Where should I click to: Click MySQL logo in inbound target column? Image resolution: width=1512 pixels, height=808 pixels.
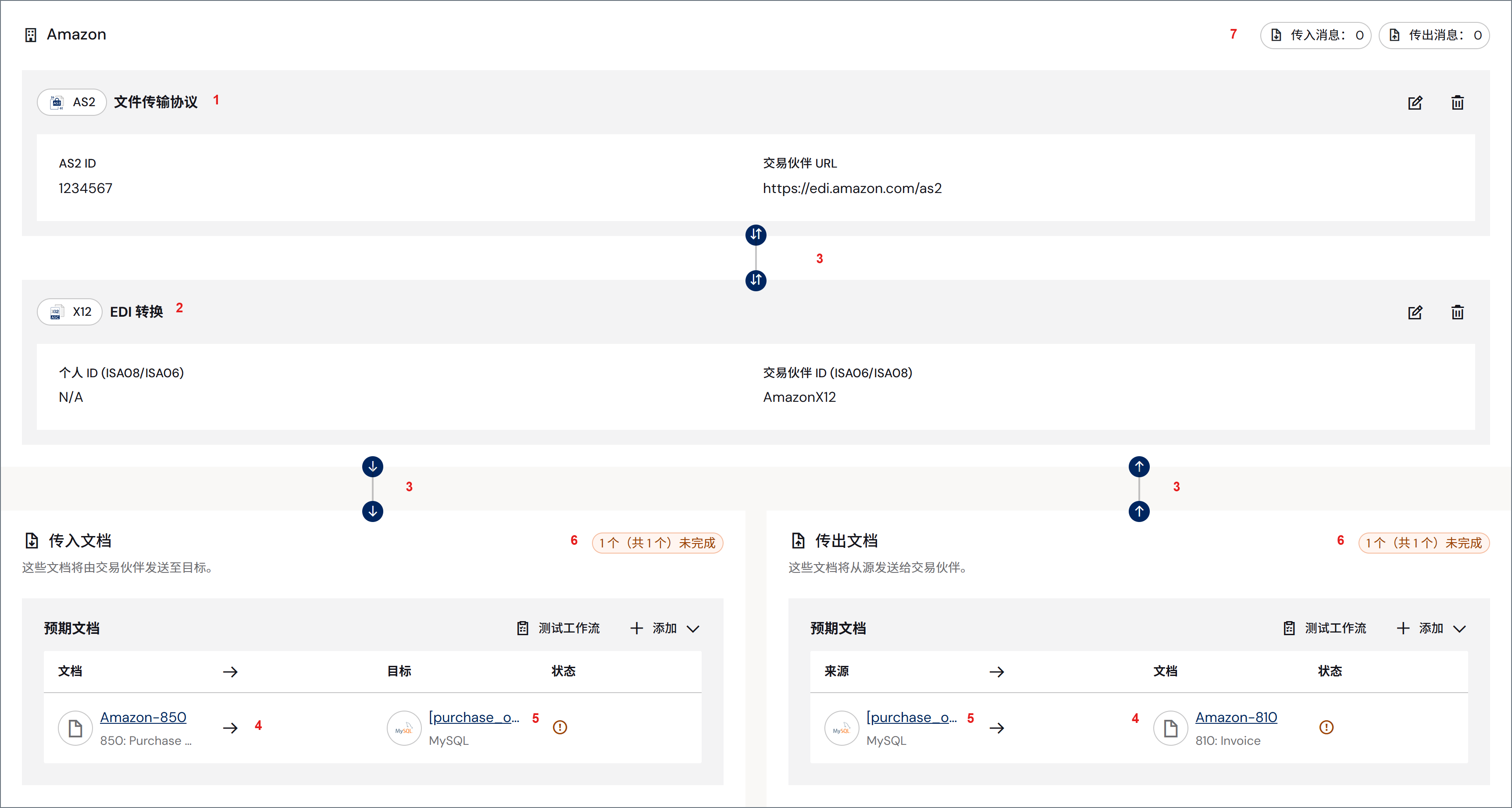[x=404, y=728]
